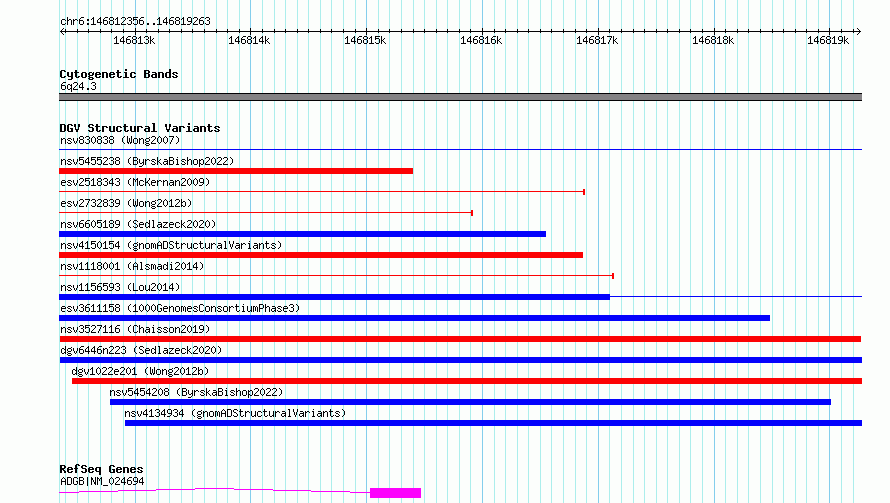Click the red nsv4150154 variant bar
The width and height of the screenshot is (890, 503).
point(321,255)
